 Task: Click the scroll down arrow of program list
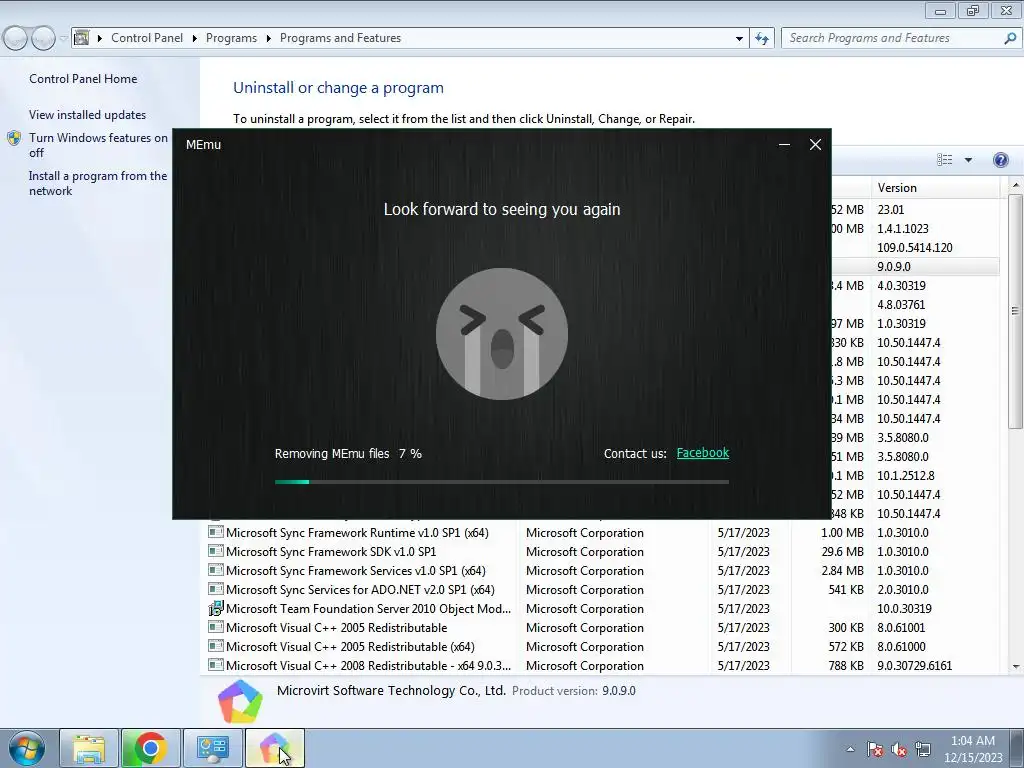(1016, 666)
